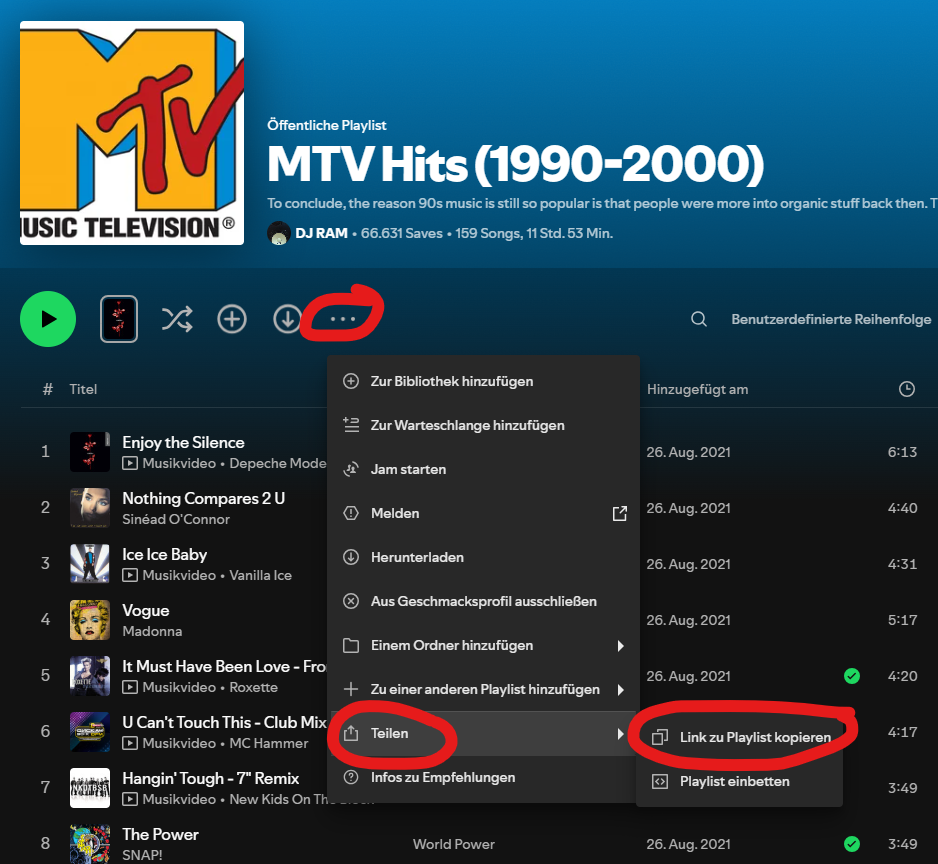Open DJ RAM profile link
The image size is (938, 864).
pos(321,233)
